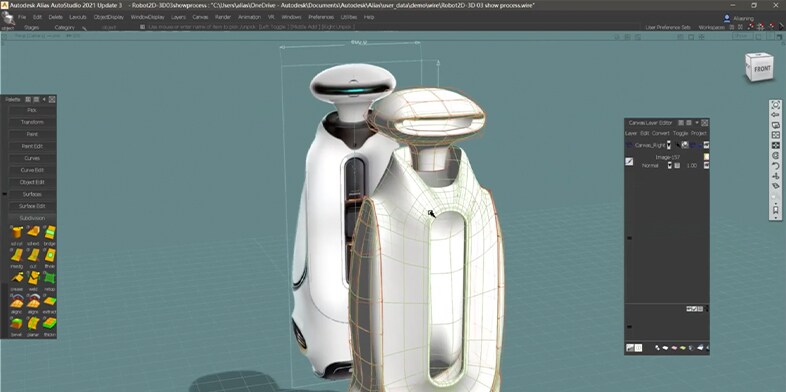Click the Image-157 layer color swatch

(706, 157)
